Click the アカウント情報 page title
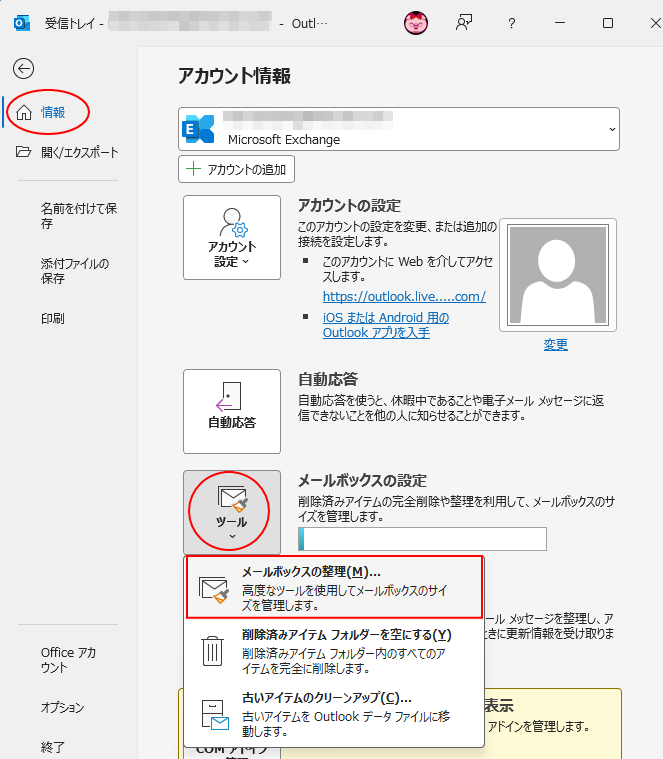Screen dimensions: 663x759 [x=234, y=76]
